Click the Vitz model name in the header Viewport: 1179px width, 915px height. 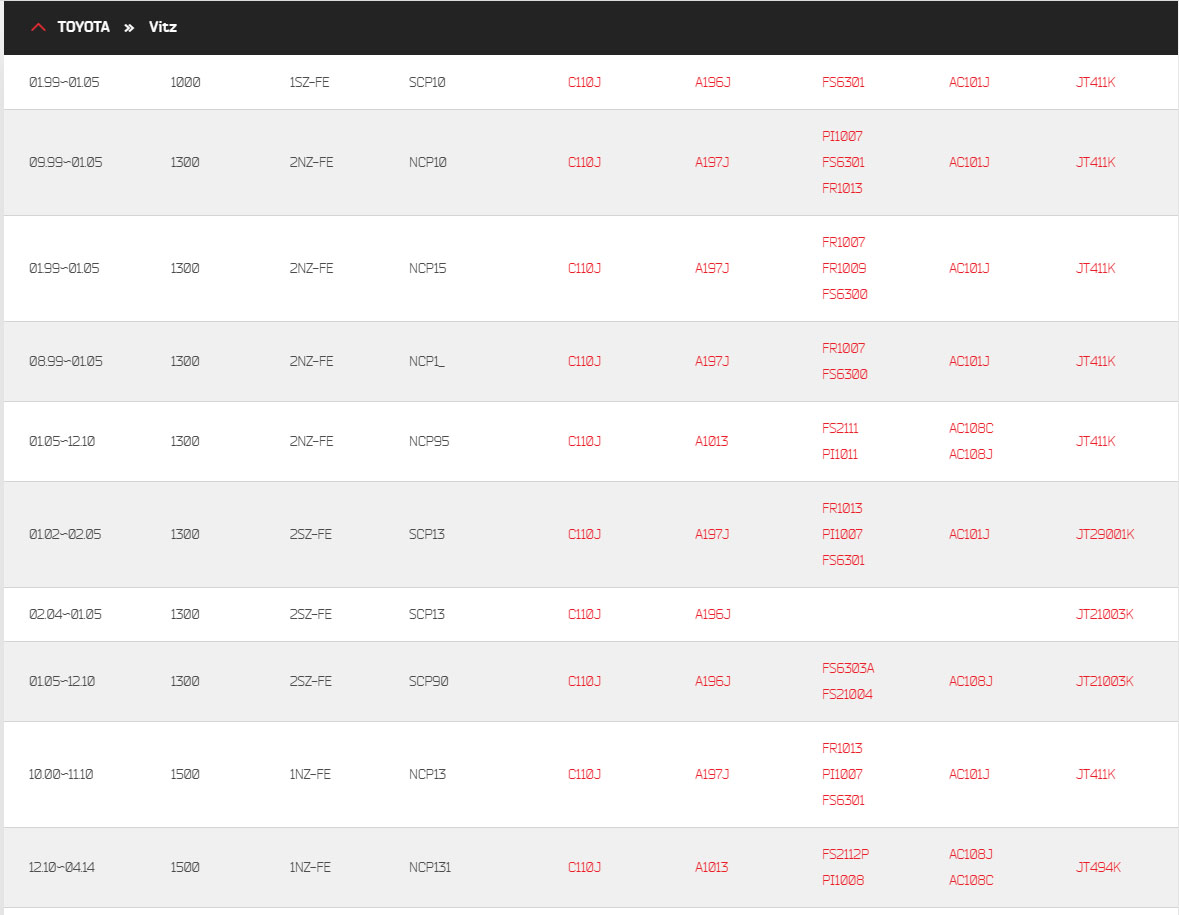(x=162, y=27)
